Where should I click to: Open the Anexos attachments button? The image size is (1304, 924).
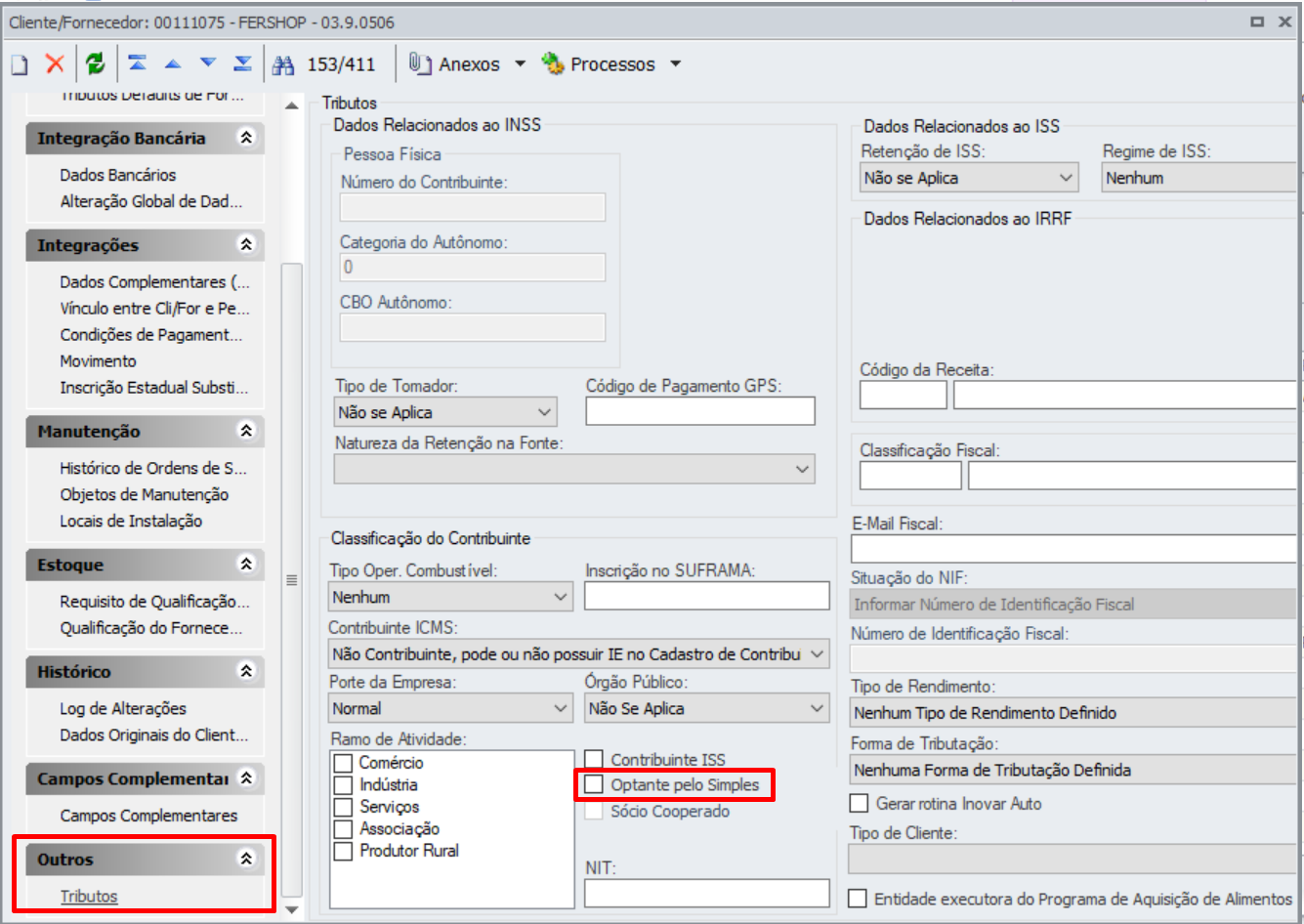(x=455, y=63)
